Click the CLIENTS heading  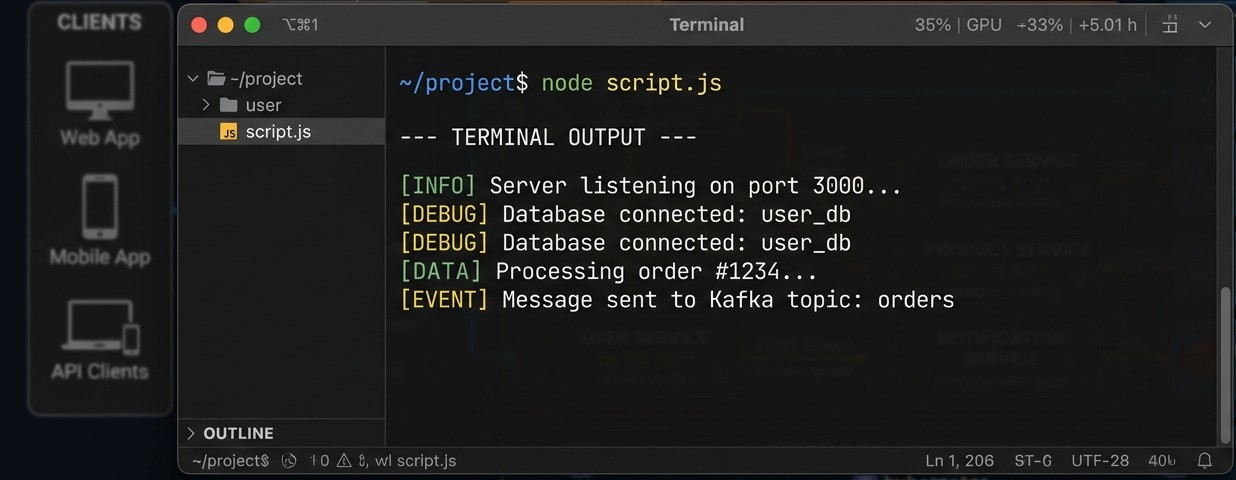pyautogui.click(x=99, y=22)
